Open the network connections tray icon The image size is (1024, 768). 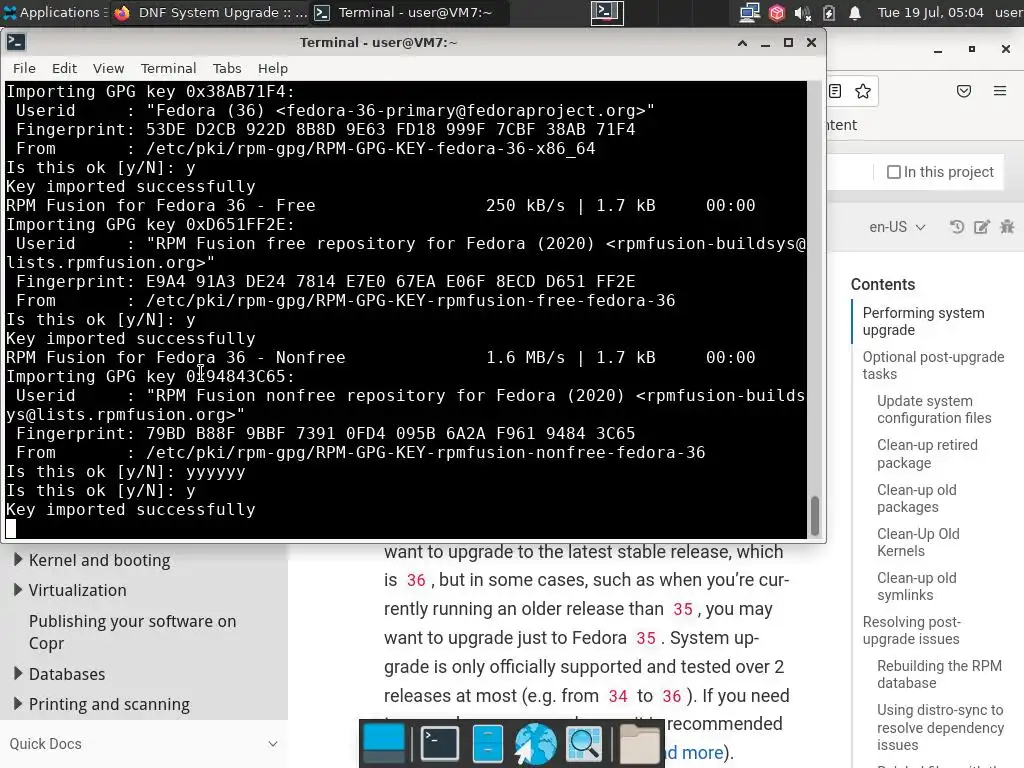[x=749, y=12]
